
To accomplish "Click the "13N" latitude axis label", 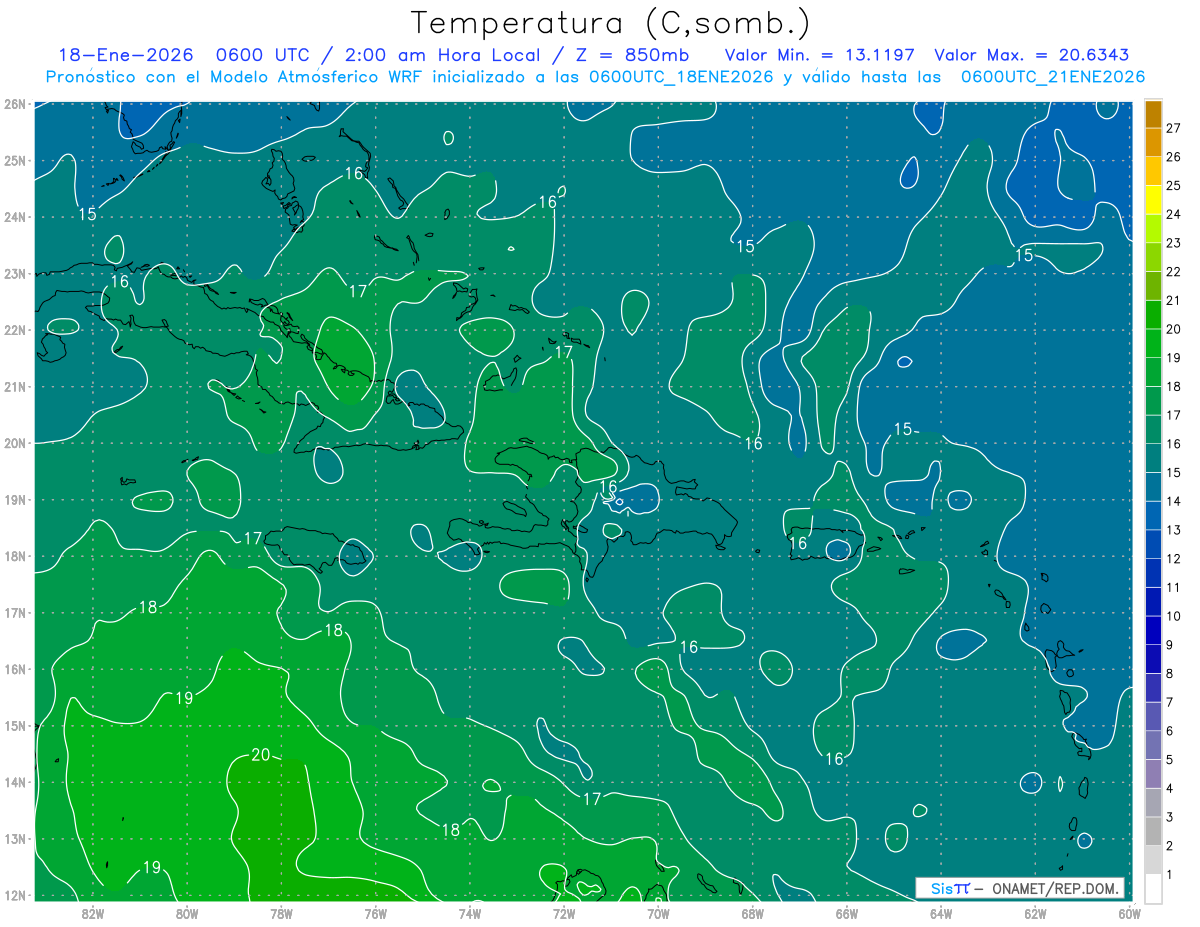I will point(15,838).
